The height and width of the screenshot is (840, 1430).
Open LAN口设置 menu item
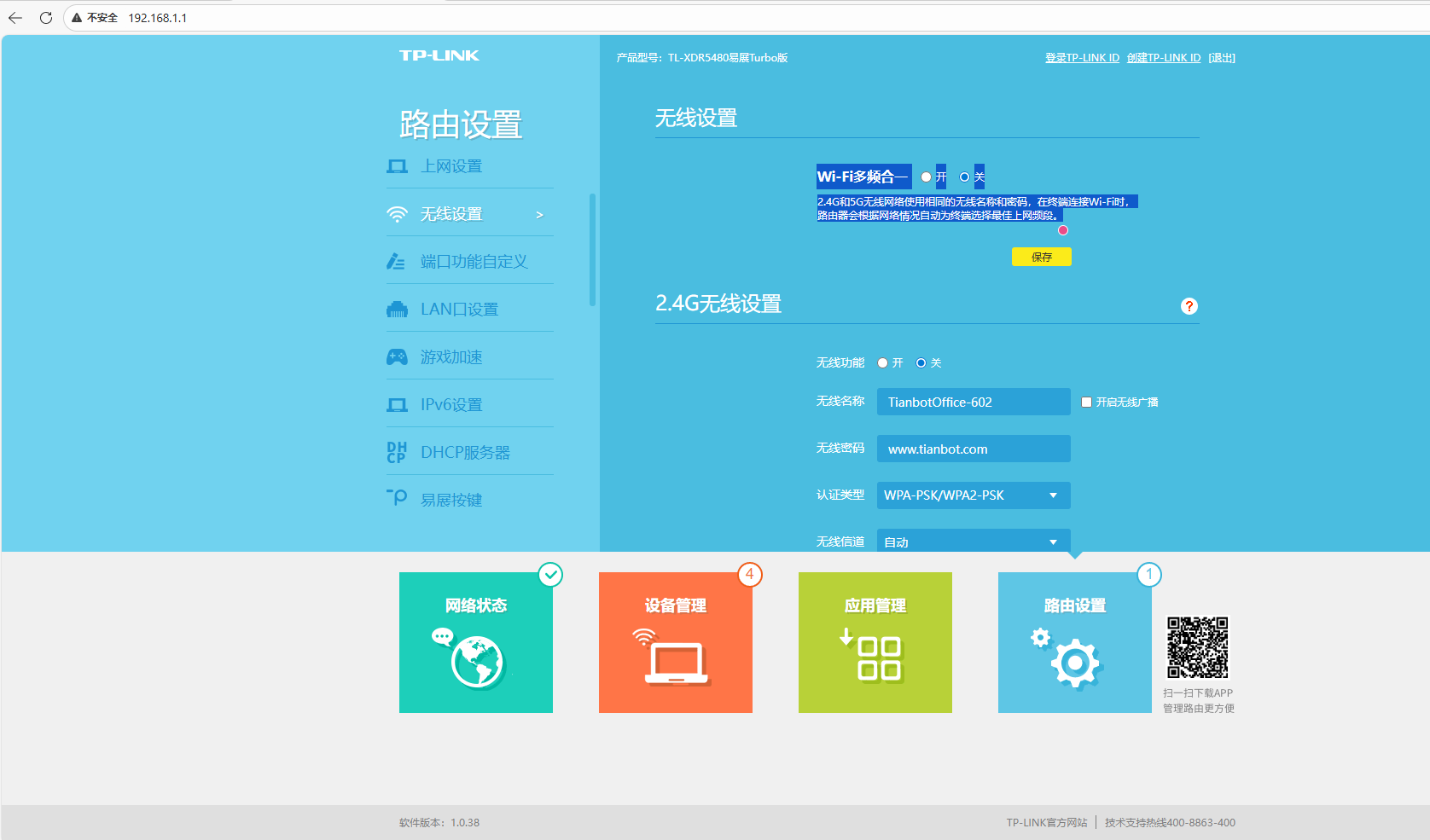tap(459, 310)
